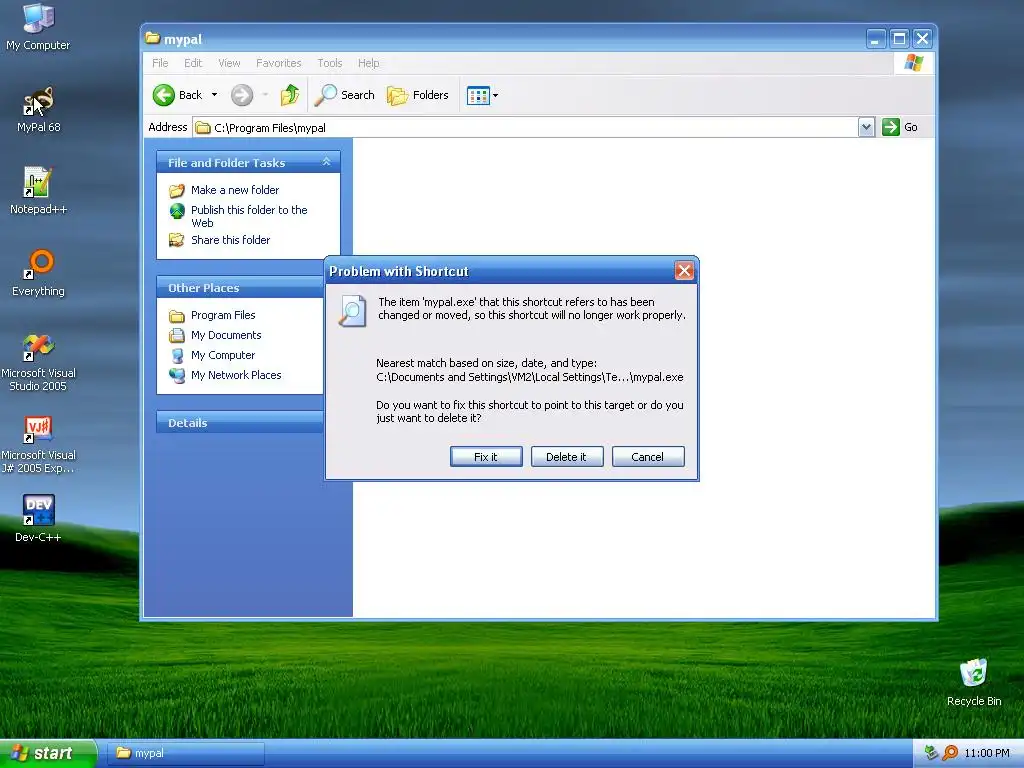Go up one folder level
This screenshot has height=768, width=1024.
(x=290, y=95)
